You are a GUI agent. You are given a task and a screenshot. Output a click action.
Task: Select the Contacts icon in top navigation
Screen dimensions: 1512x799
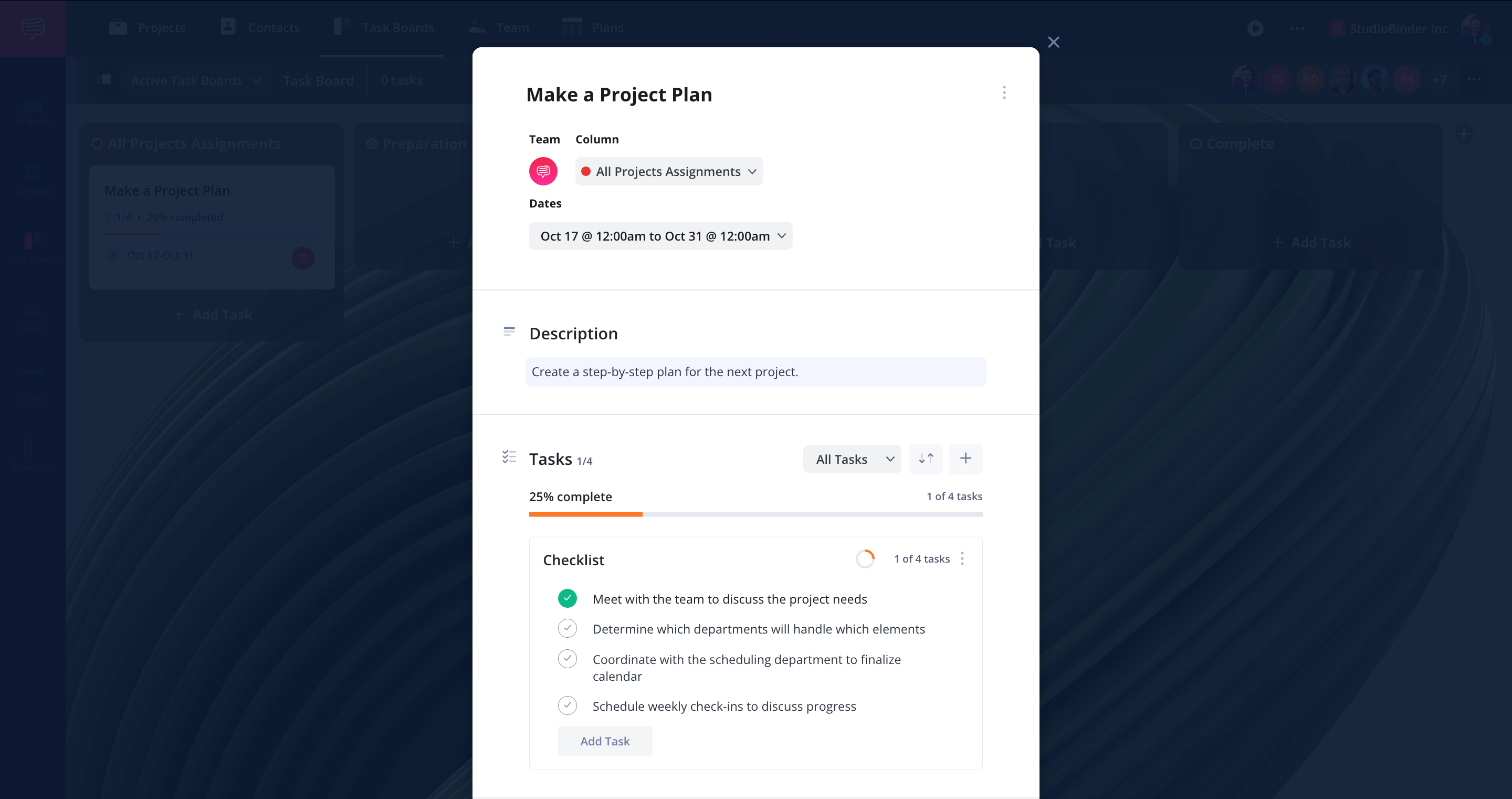point(228,26)
